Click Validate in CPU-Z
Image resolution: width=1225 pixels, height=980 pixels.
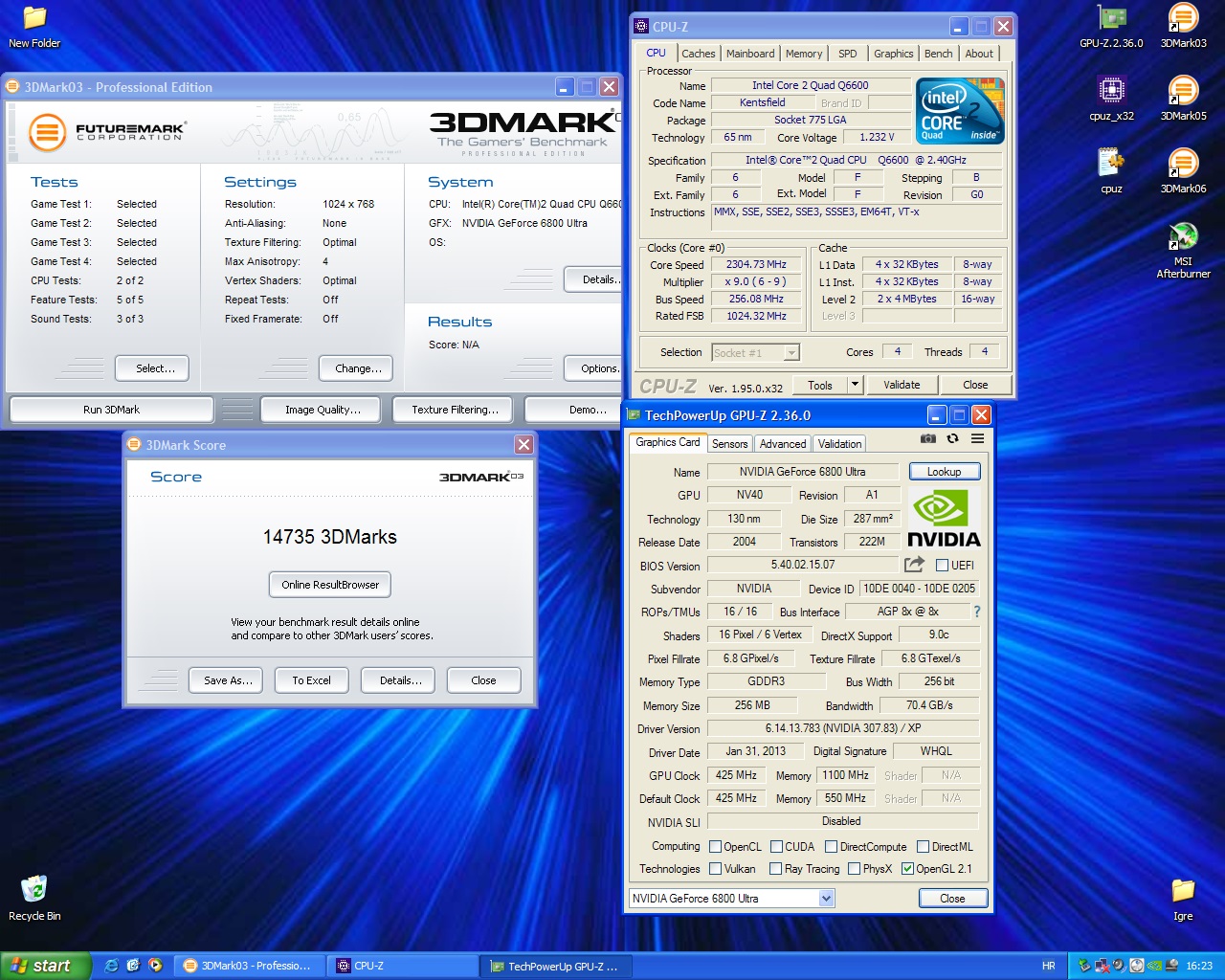coord(902,385)
